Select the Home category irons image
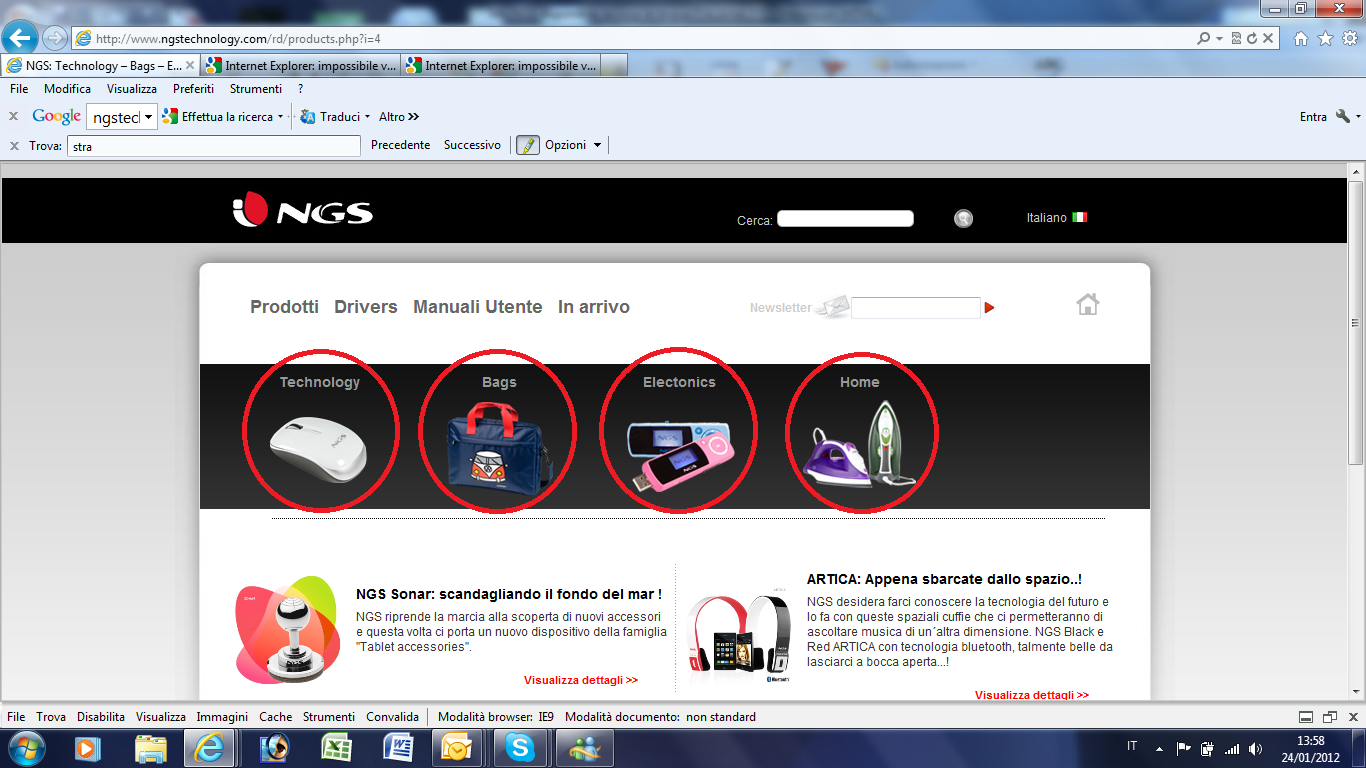 (860, 445)
